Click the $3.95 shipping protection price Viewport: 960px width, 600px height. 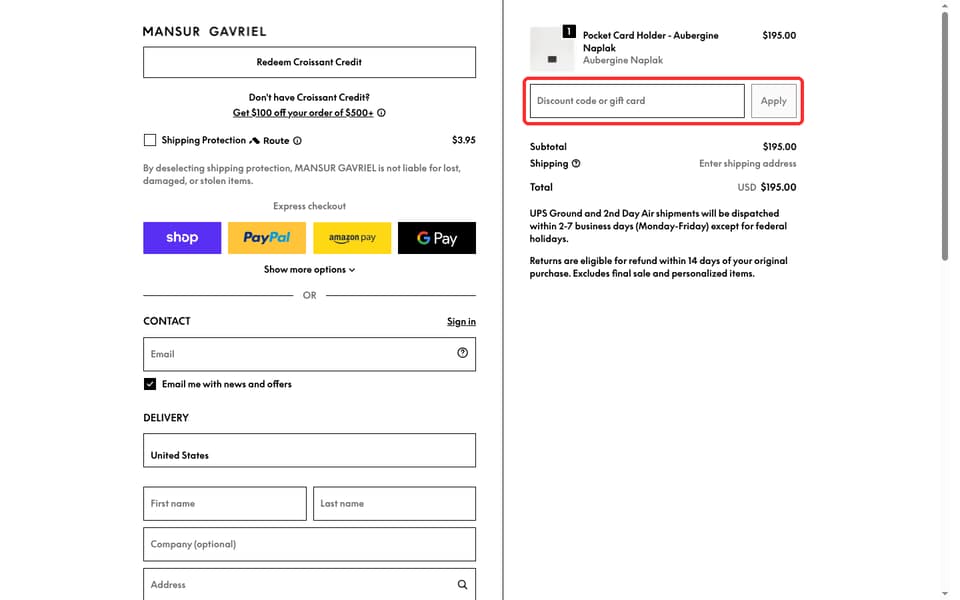(463, 140)
